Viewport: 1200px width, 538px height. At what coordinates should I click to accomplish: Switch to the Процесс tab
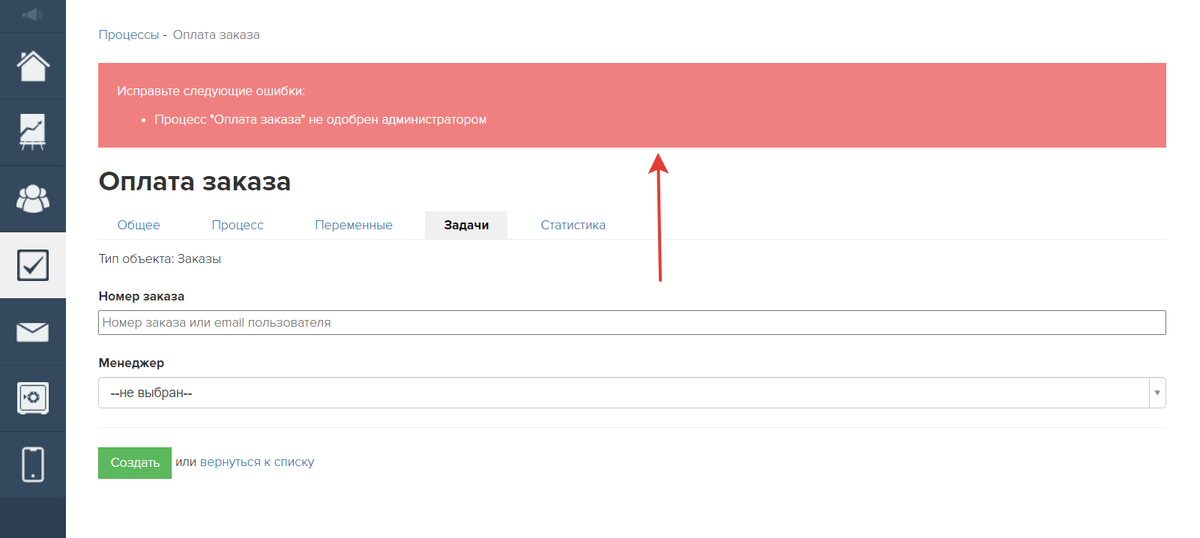(x=237, y=225)
